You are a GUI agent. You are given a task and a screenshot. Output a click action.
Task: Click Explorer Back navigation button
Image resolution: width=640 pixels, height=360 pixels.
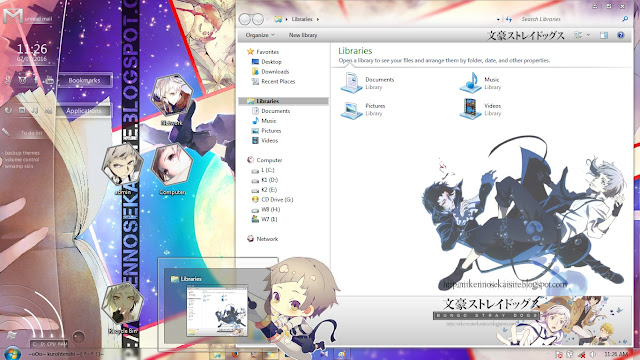tap(244, 19)
